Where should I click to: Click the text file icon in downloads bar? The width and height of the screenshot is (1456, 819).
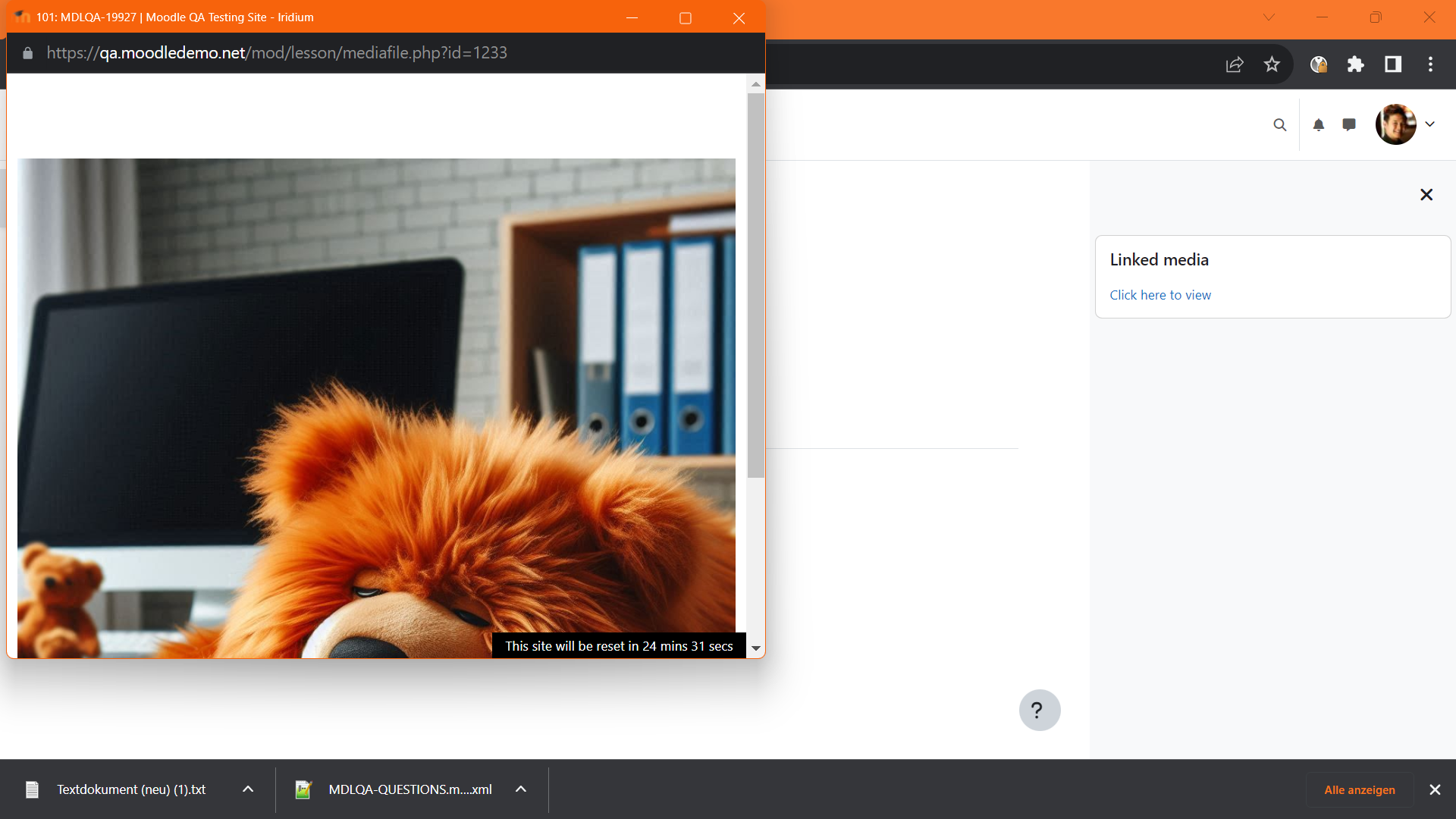[32, 789]
